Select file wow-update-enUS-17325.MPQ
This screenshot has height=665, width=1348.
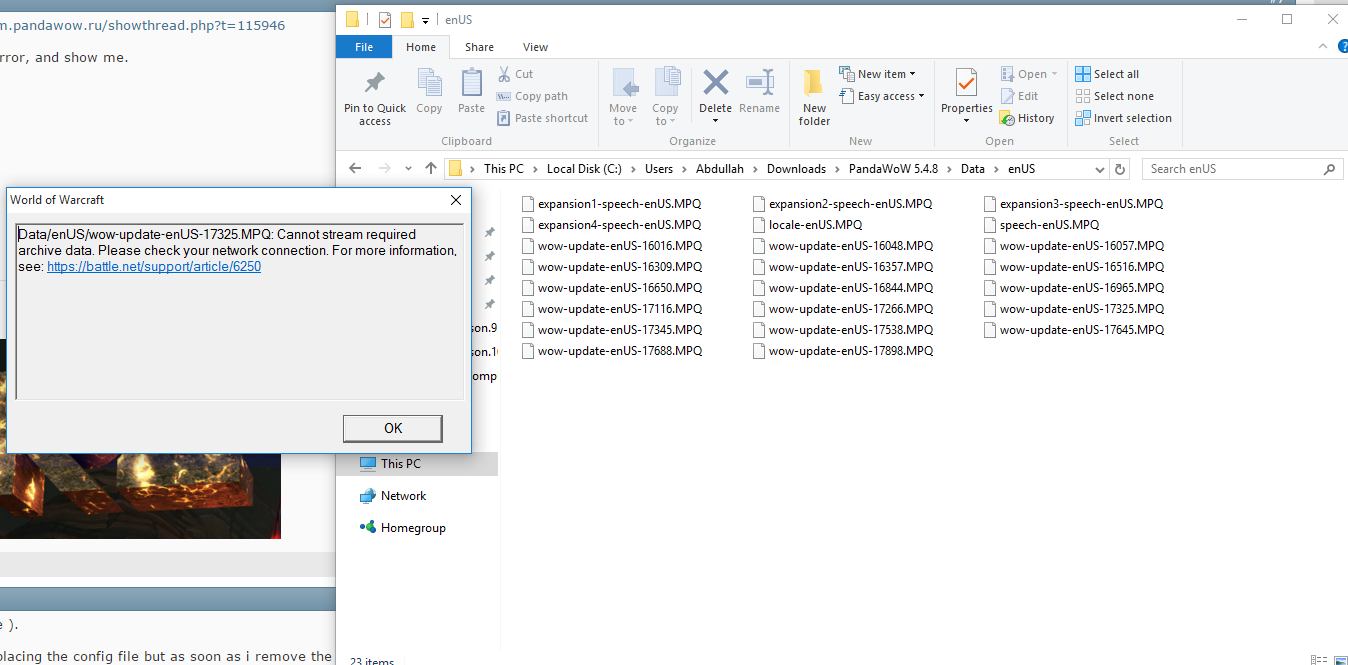pyautogui.click(x=1074, y=309)
